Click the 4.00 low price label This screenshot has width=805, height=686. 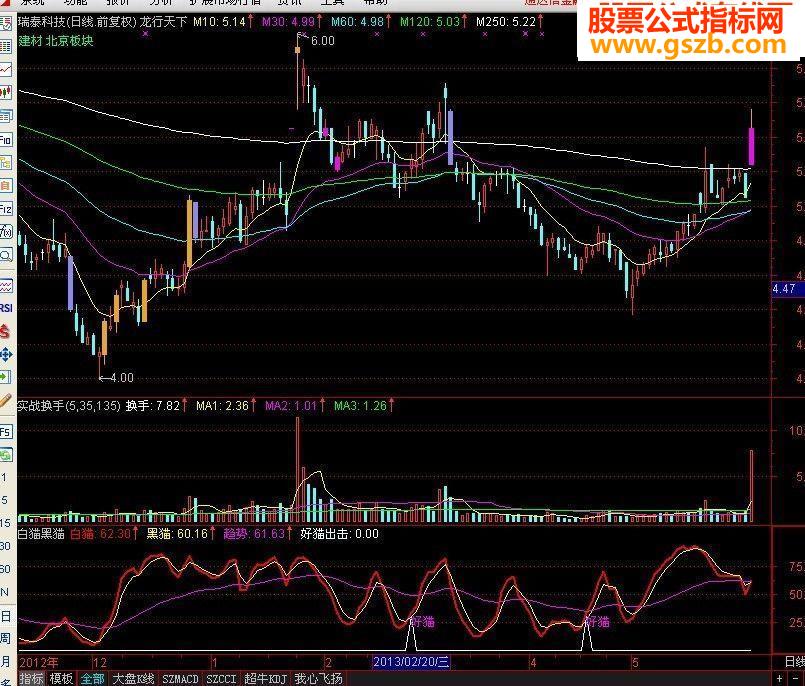click(122, 378)
